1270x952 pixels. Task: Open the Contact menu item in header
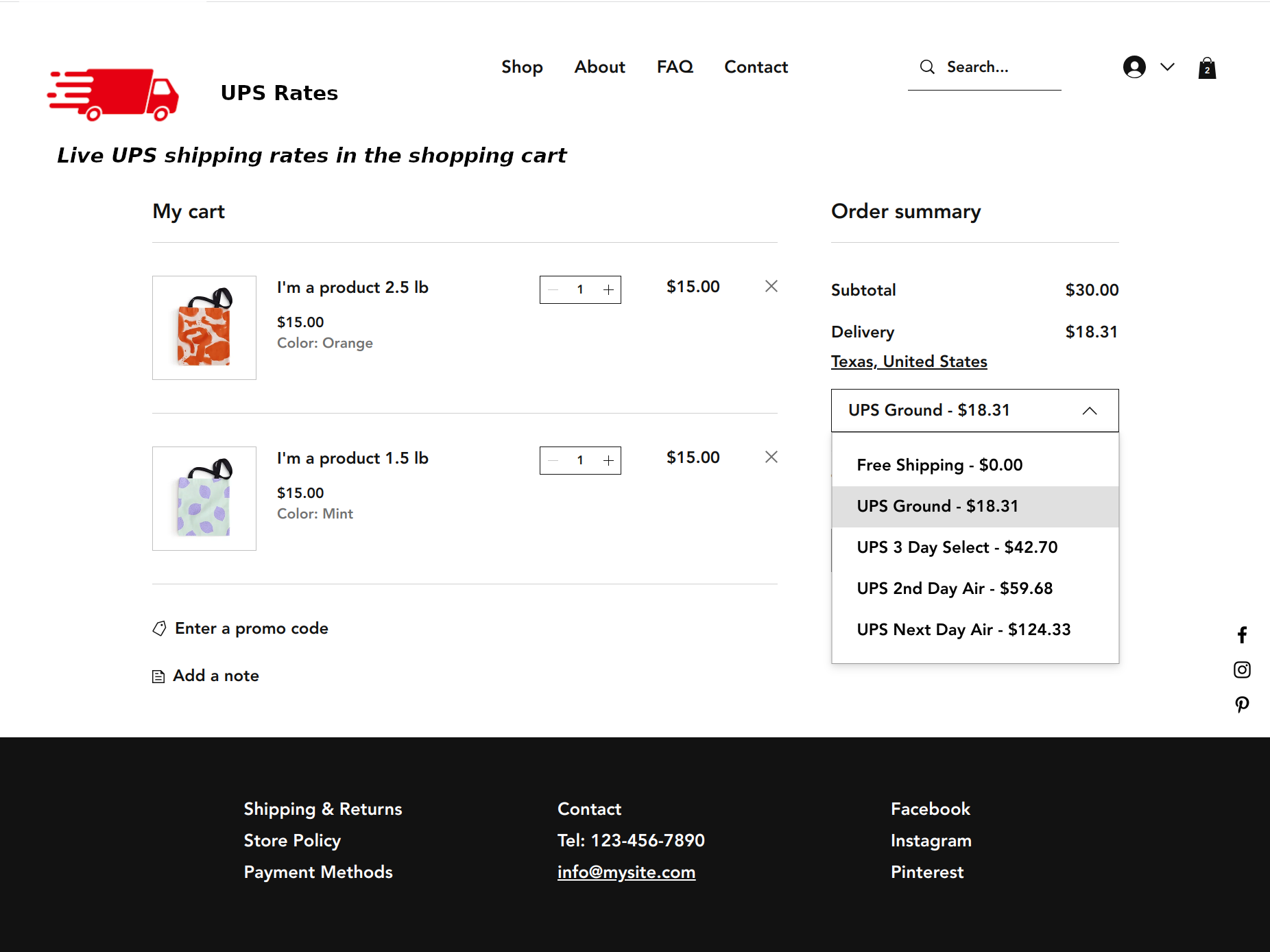point(756,67)
